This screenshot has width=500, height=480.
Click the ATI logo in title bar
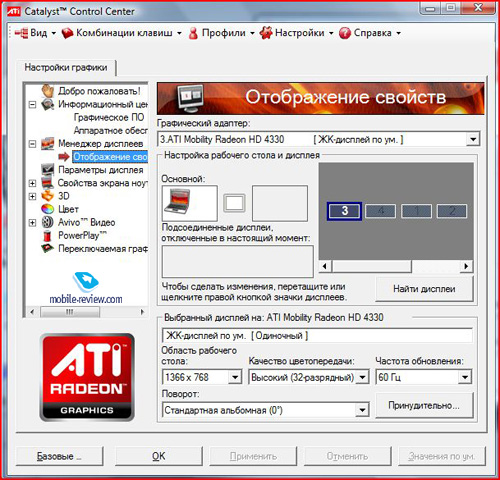[14, 11]
